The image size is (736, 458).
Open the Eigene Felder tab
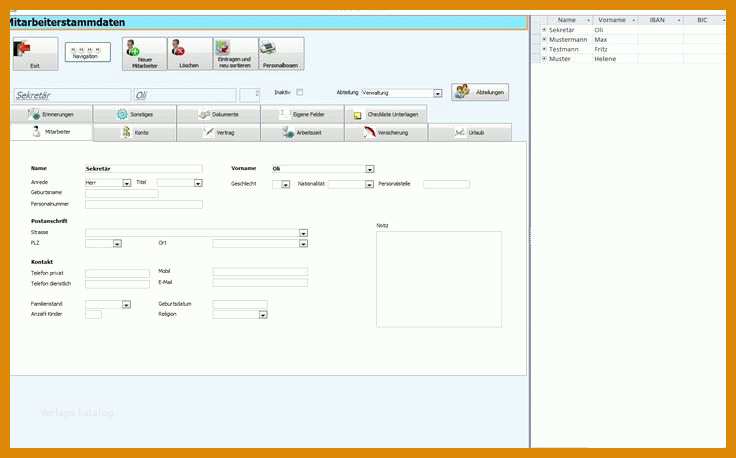click(302, 114)
